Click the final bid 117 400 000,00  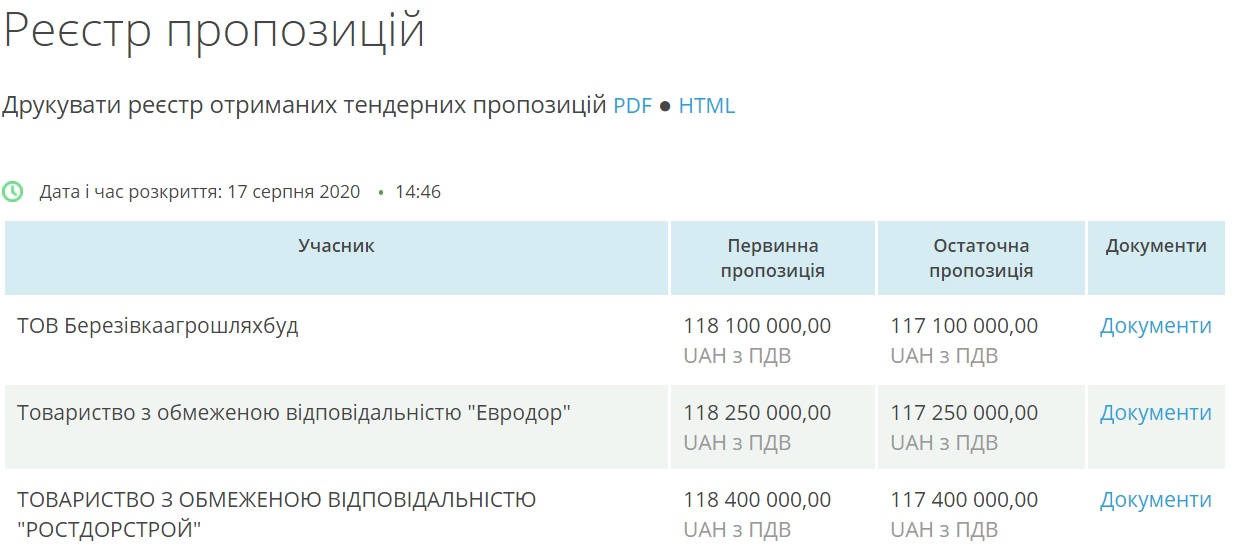tap(964, 500)
